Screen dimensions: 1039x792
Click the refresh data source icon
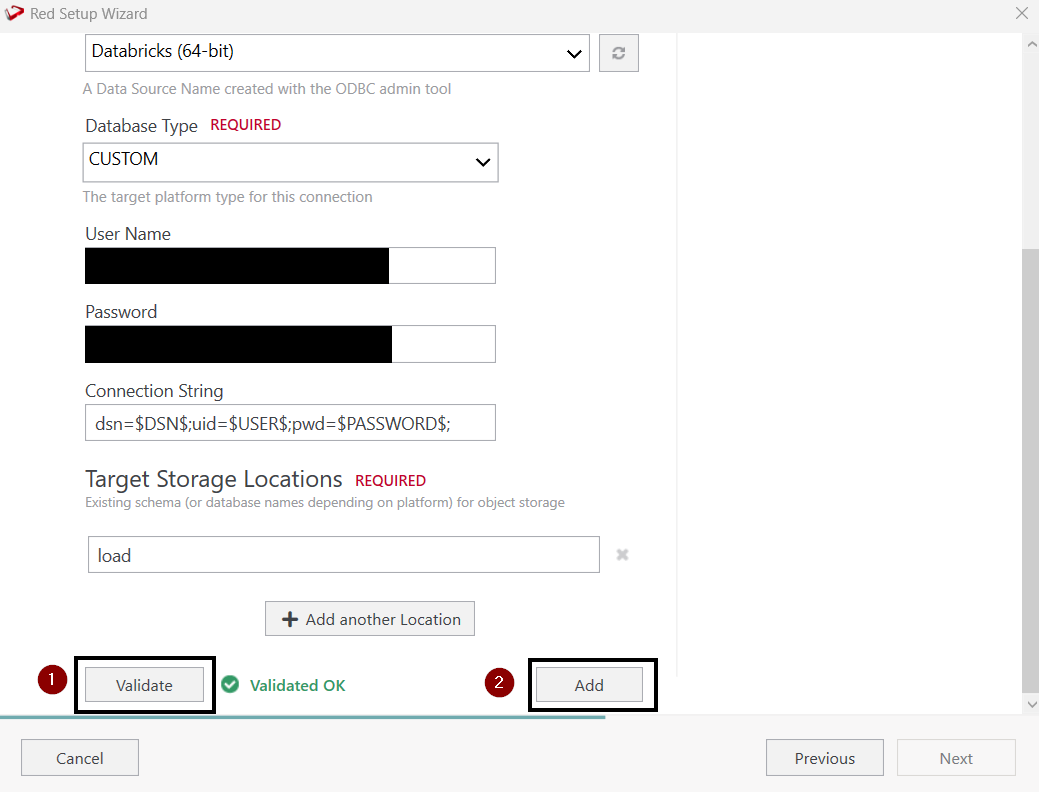pos(618,53)
